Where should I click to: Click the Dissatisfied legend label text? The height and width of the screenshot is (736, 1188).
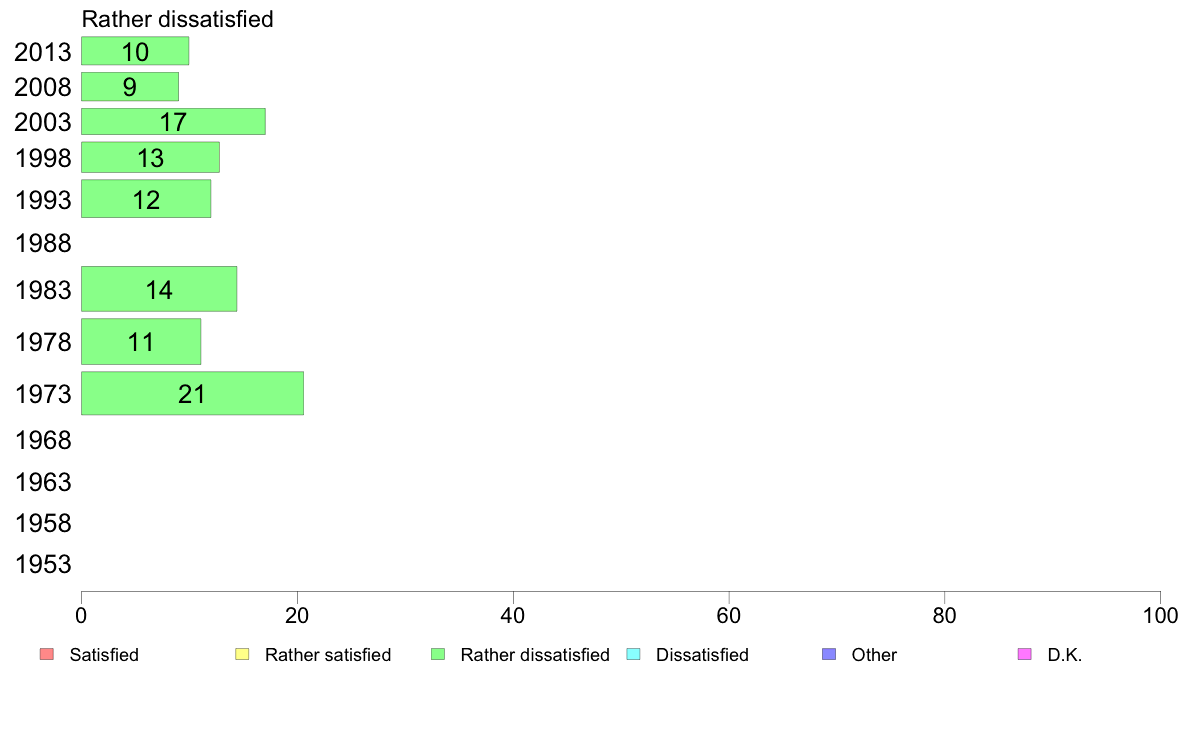click(702, 655)
